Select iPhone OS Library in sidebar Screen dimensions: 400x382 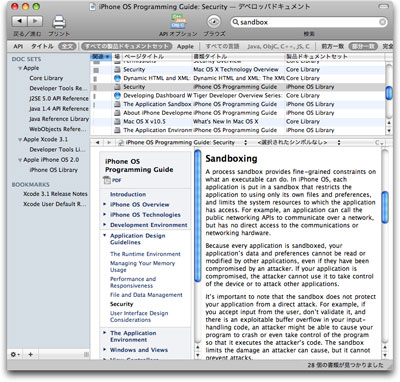[x=53, y=170]
